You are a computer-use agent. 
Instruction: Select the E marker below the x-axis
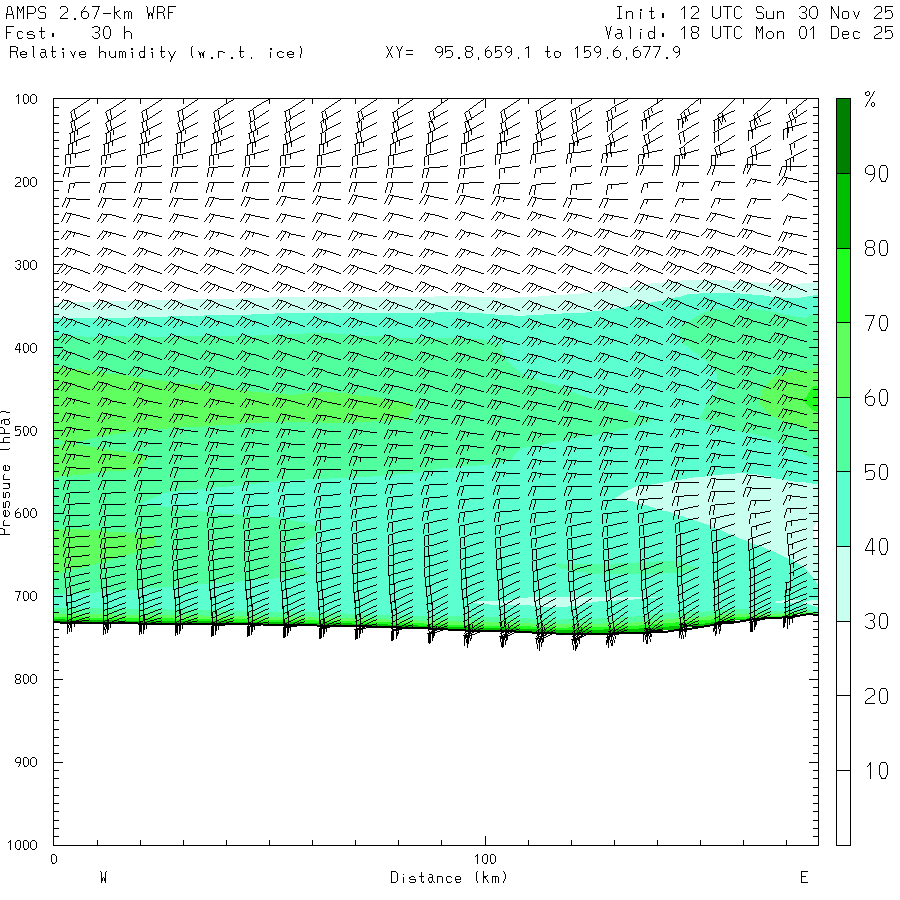803,878
